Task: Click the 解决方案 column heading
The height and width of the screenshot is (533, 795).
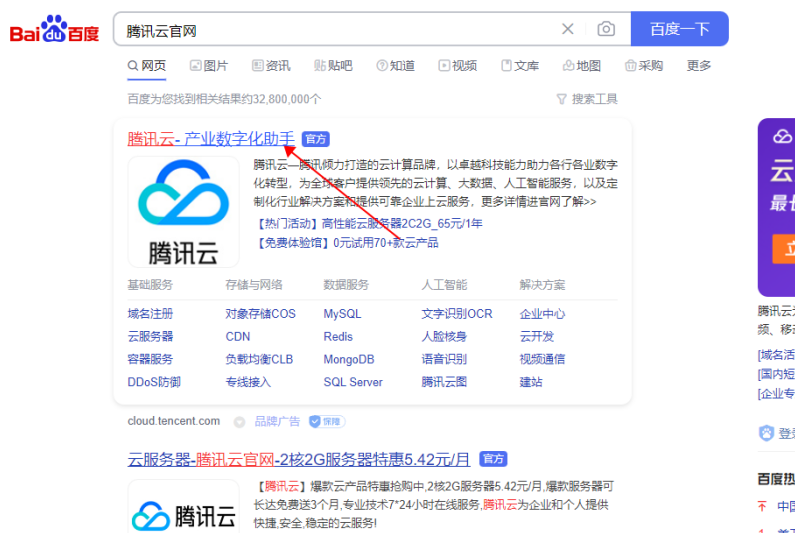Action: [543, 285]
